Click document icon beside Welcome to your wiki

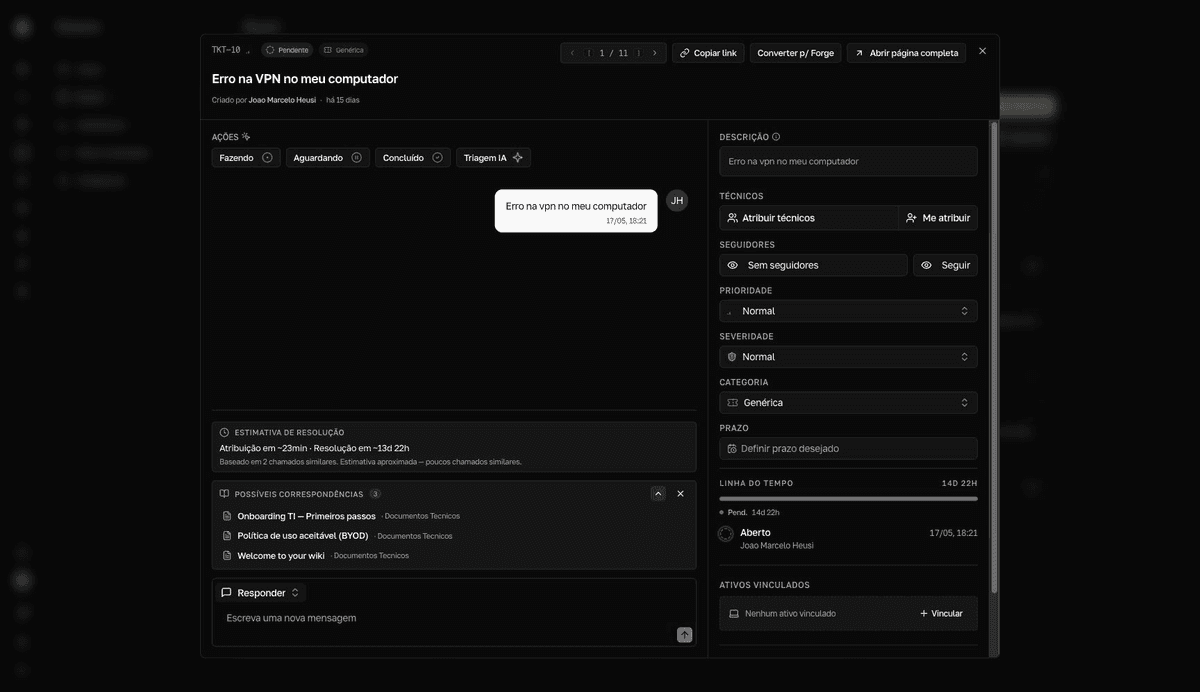click(227, 556)
